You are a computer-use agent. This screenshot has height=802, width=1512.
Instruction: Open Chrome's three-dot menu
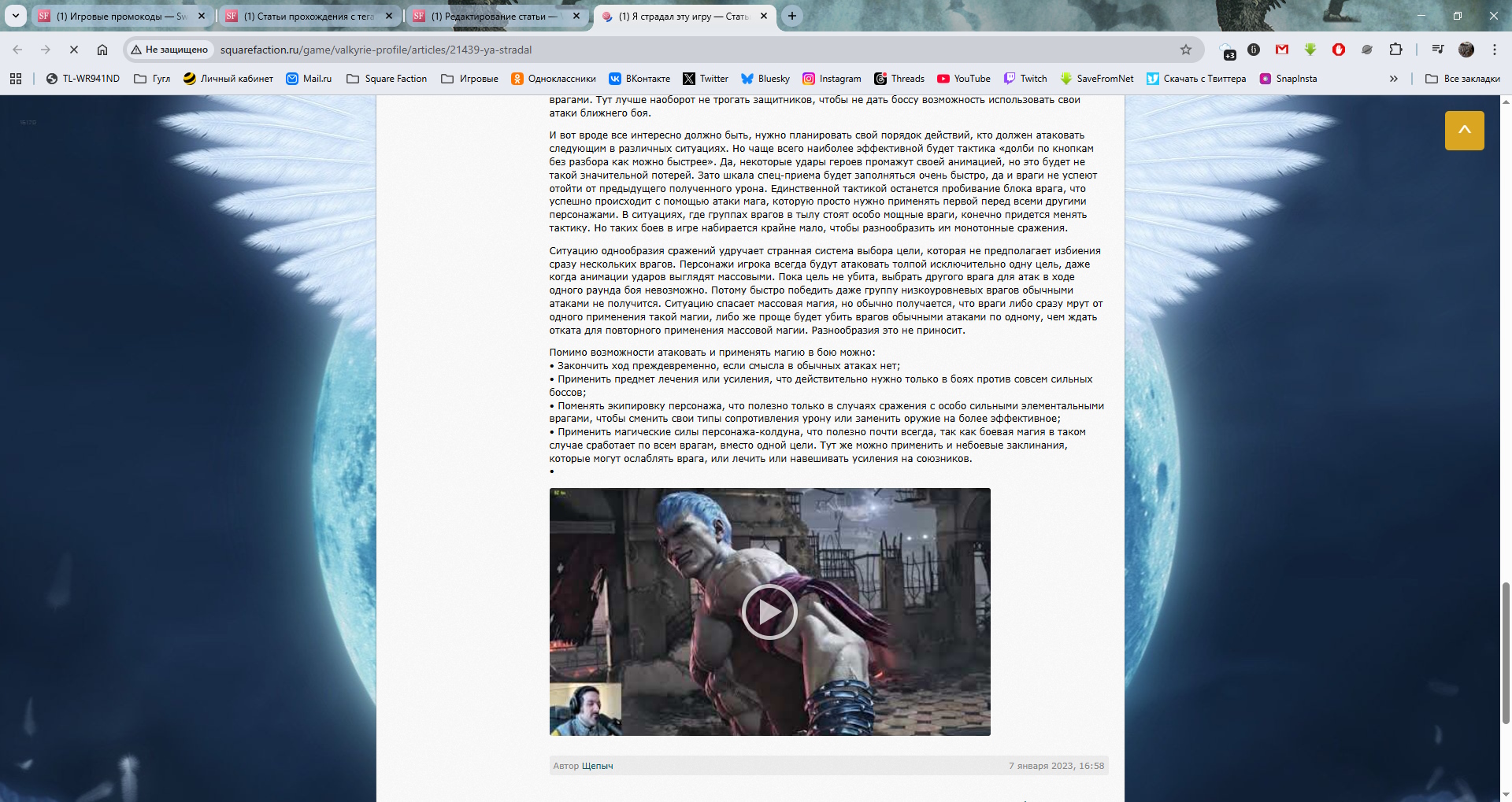click(1494, 50)
